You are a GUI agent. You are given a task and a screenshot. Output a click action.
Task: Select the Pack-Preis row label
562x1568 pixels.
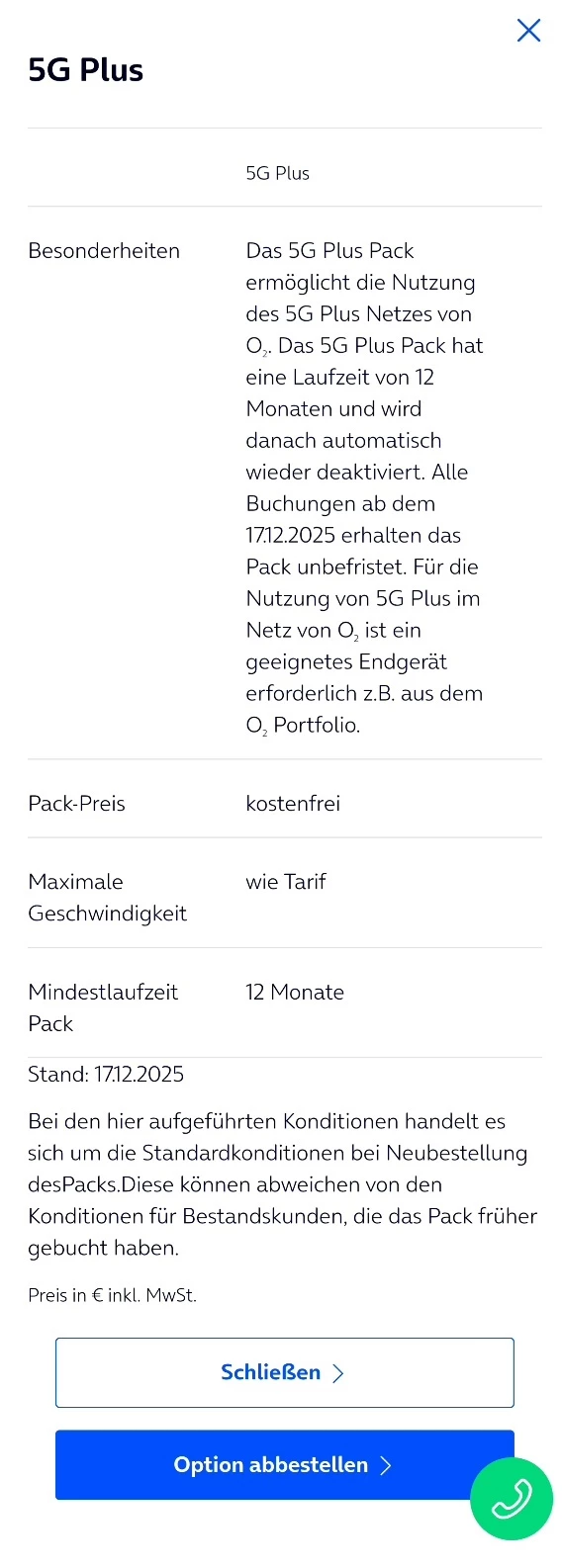(77, 804)
